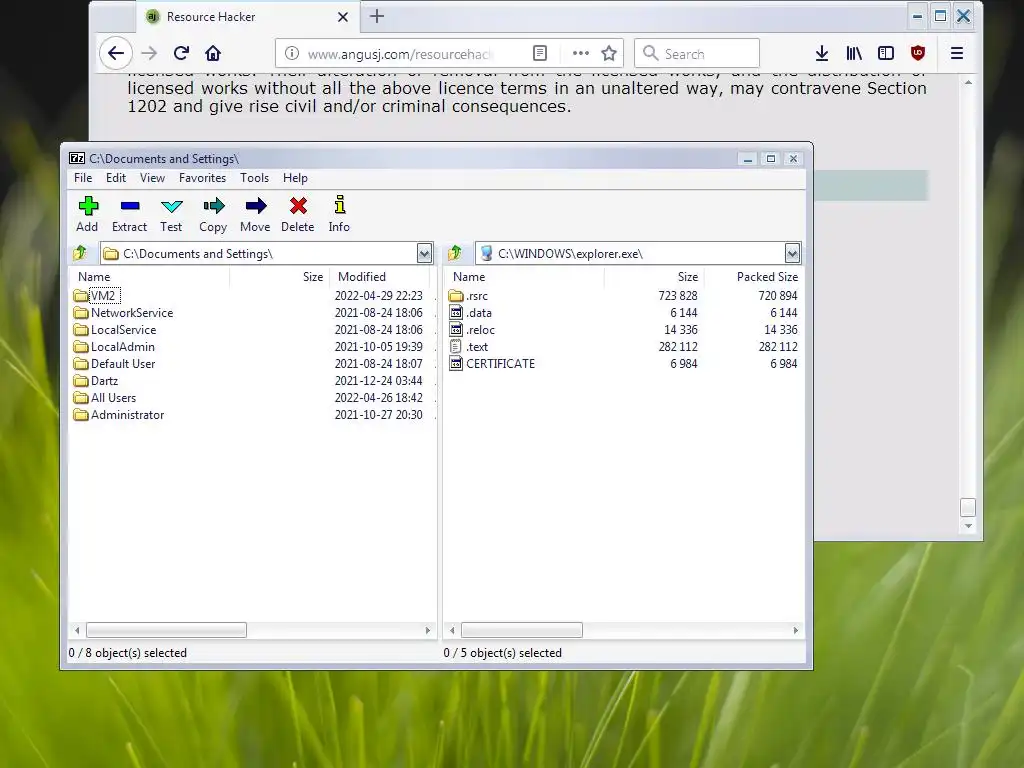Select the .text file row
1024x768 pixels.
click(x=624, y=347)
